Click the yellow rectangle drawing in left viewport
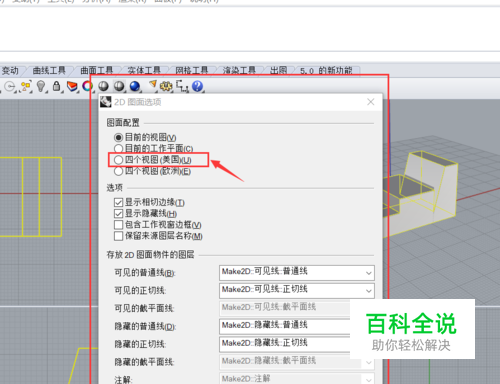 pos(31,197)
